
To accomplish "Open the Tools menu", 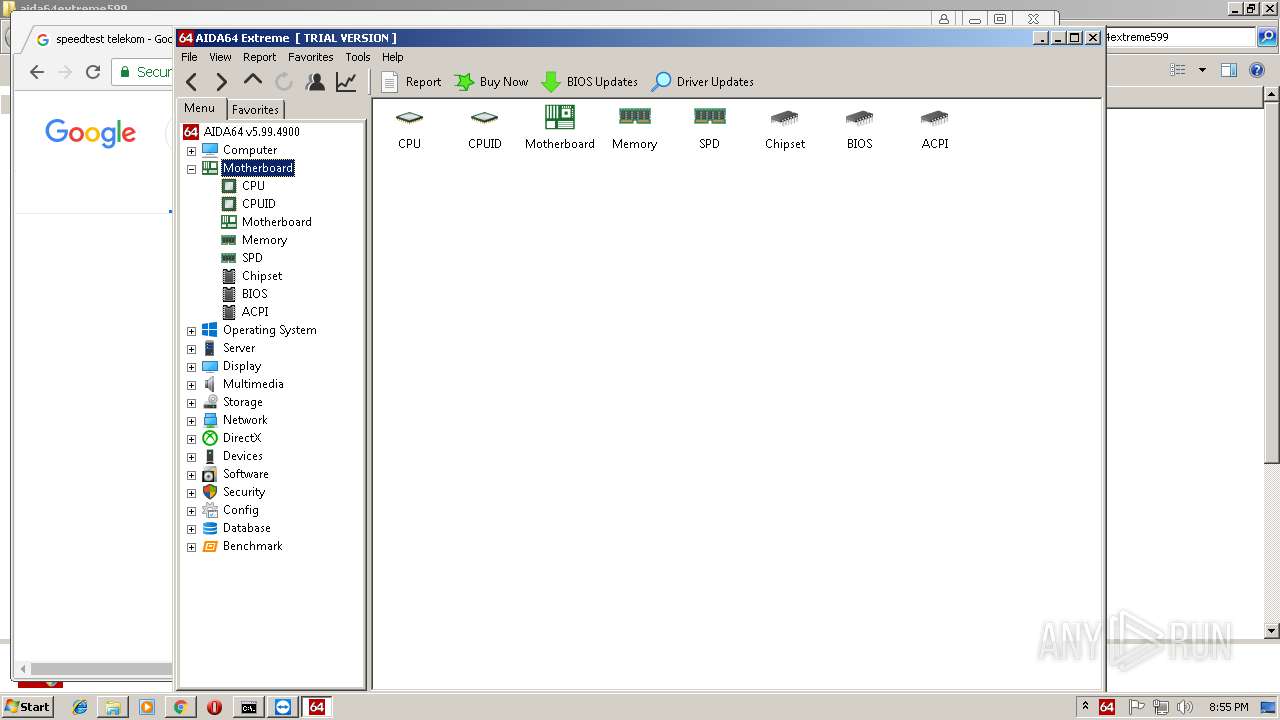I will [x=358, y=57].
